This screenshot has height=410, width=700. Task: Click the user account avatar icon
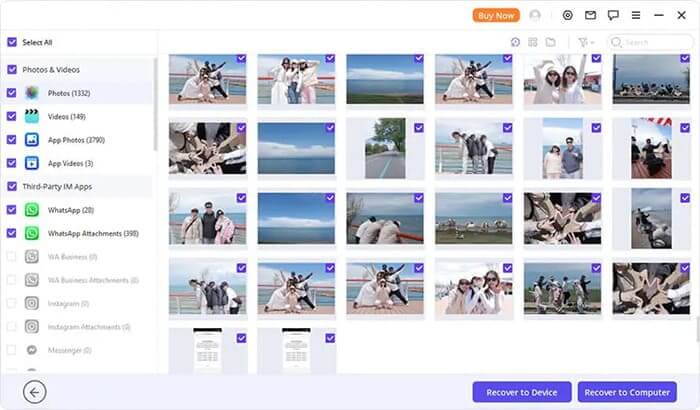tap(535, 15)
